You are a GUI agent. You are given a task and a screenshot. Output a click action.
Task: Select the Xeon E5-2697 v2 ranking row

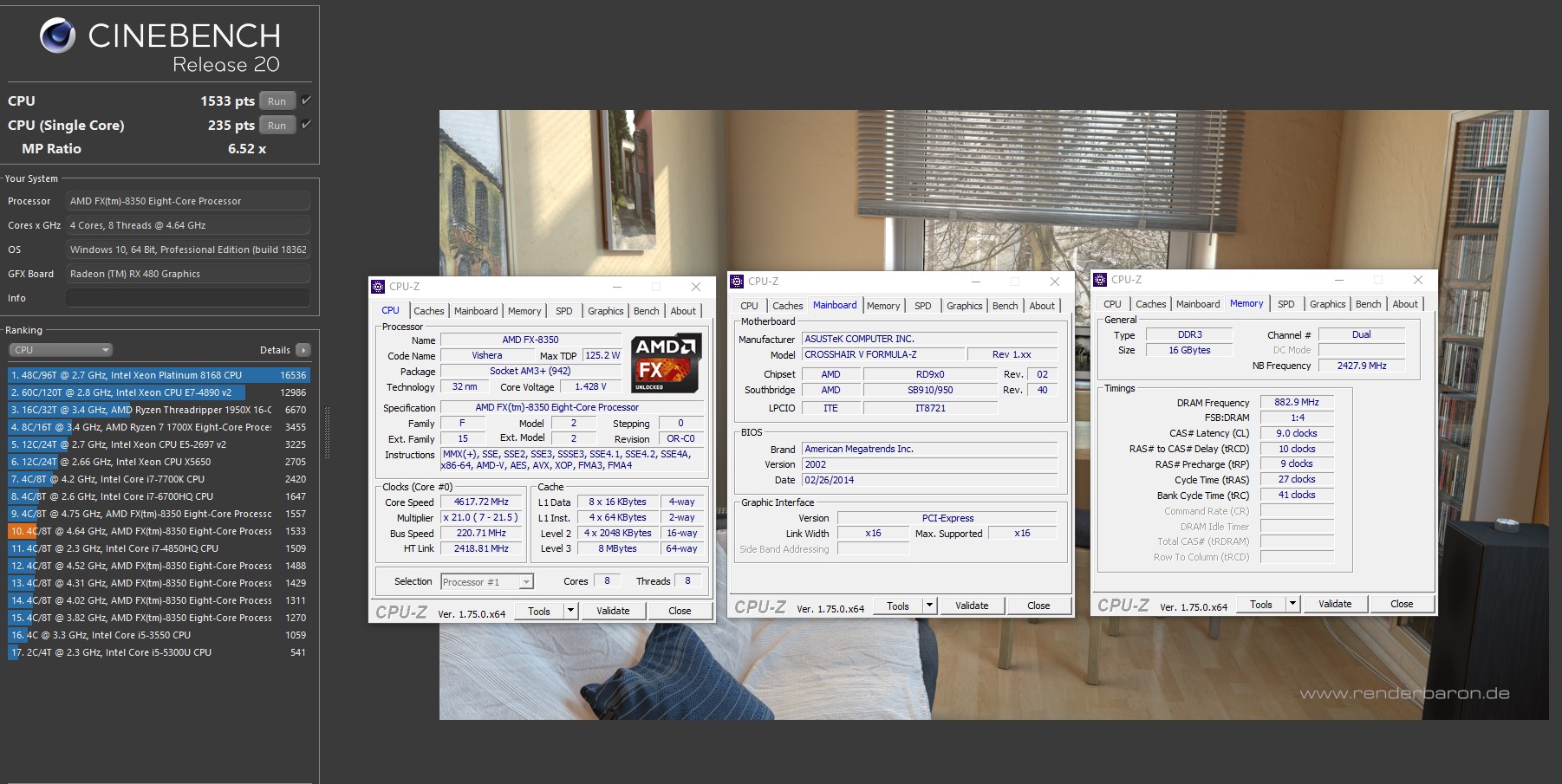point(159,444)
